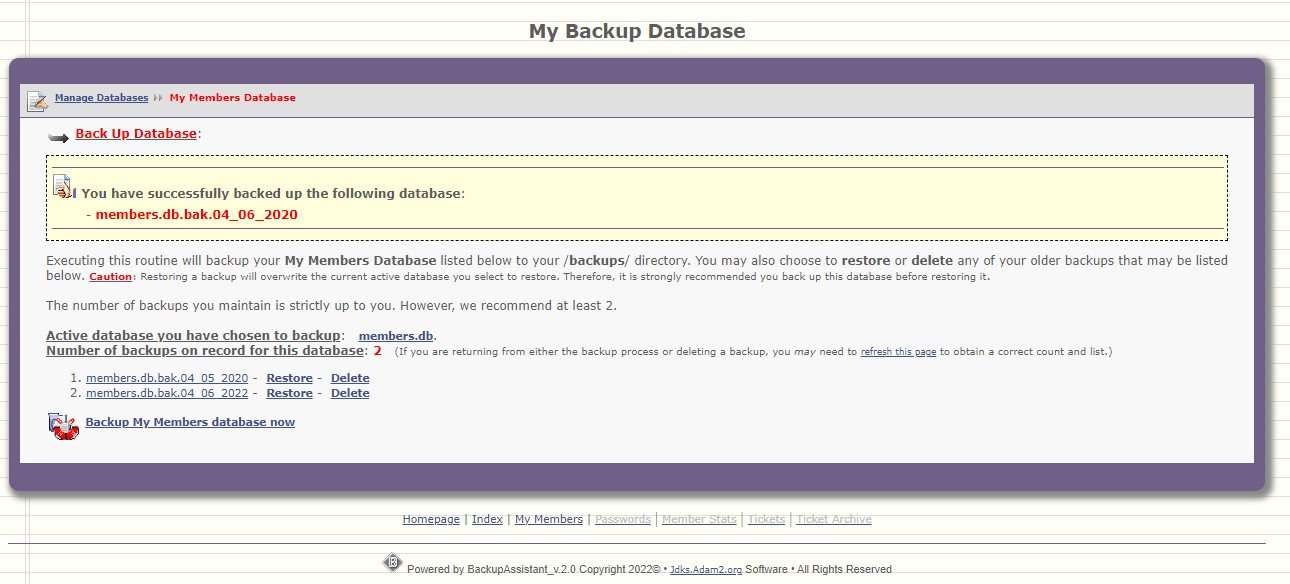Click the edit-document icon beside Manage Databases

tap(36, 98)
